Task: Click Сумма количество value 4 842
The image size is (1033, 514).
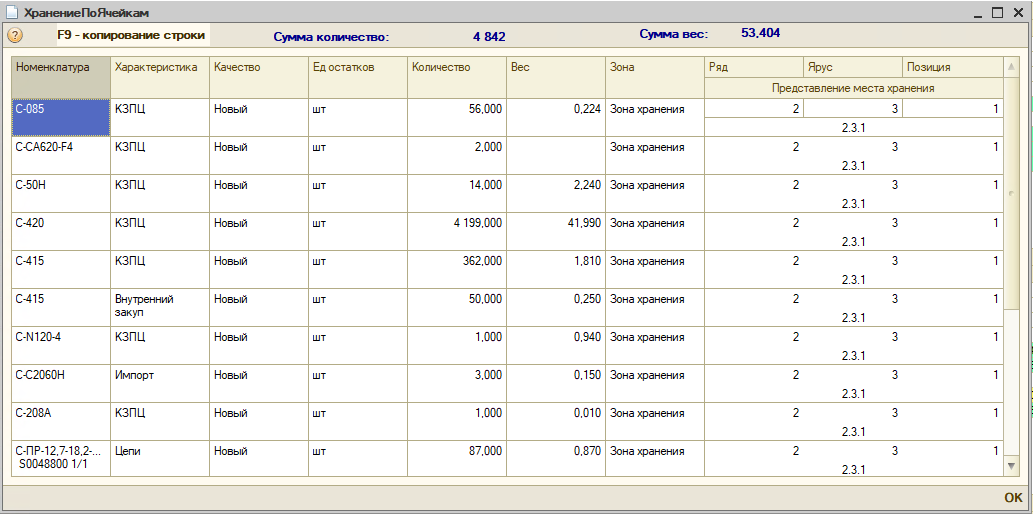Action: point(489,37)
